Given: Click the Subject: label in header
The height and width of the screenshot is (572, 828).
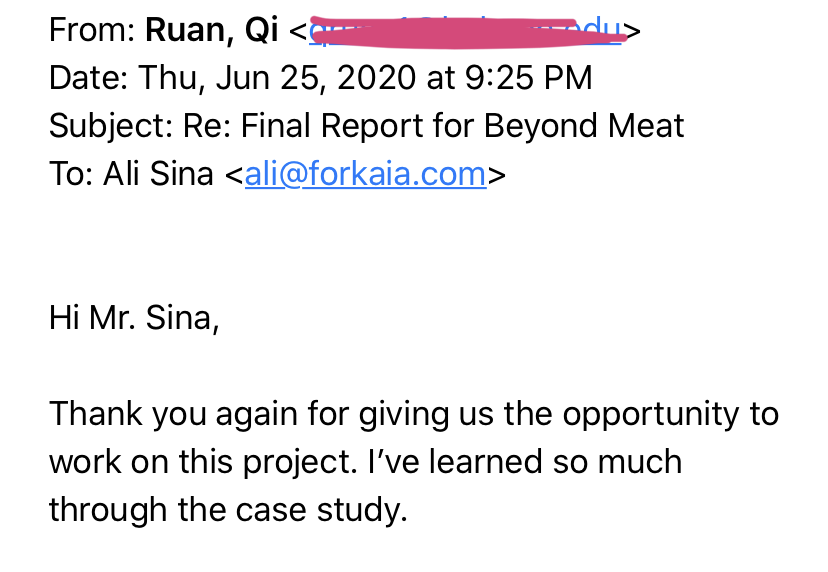Looking at the screenshot, I should point(110,126).
